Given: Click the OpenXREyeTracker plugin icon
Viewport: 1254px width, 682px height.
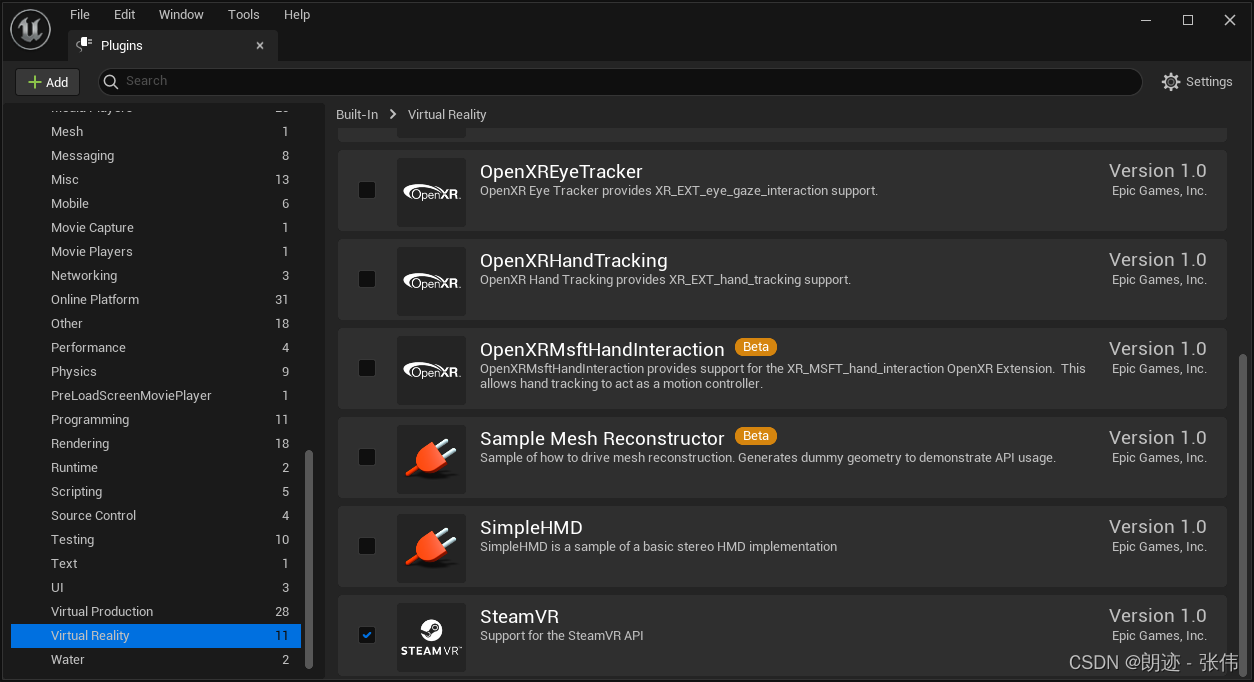Looking at the screenshot, I should coord(431,192).
